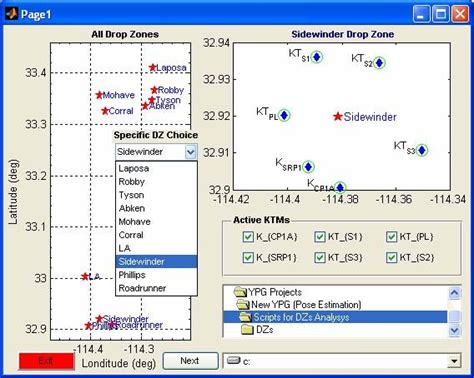This screenshot has width=474, height=378.
Task: Collapse the Specific DZ Choice dropdown arrow
Action: (191, 152)
